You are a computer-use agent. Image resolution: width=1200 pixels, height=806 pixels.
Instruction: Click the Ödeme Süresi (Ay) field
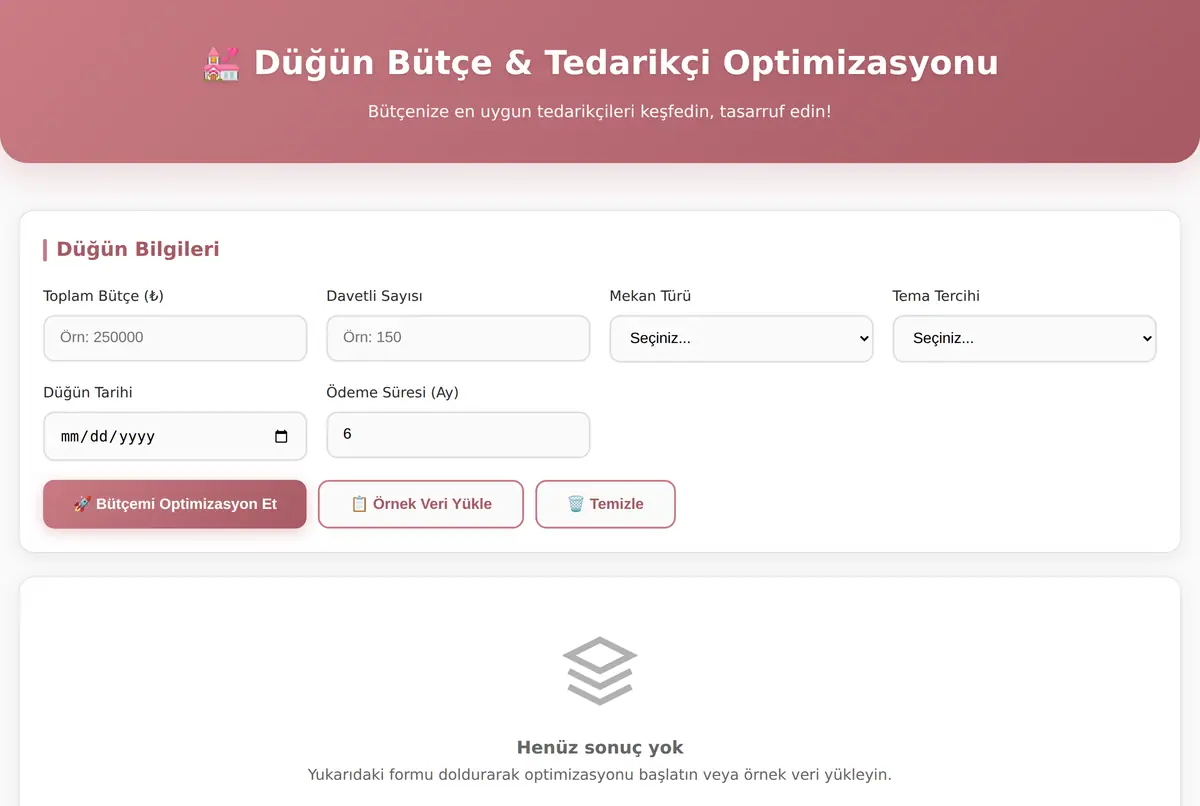[458, 435]
